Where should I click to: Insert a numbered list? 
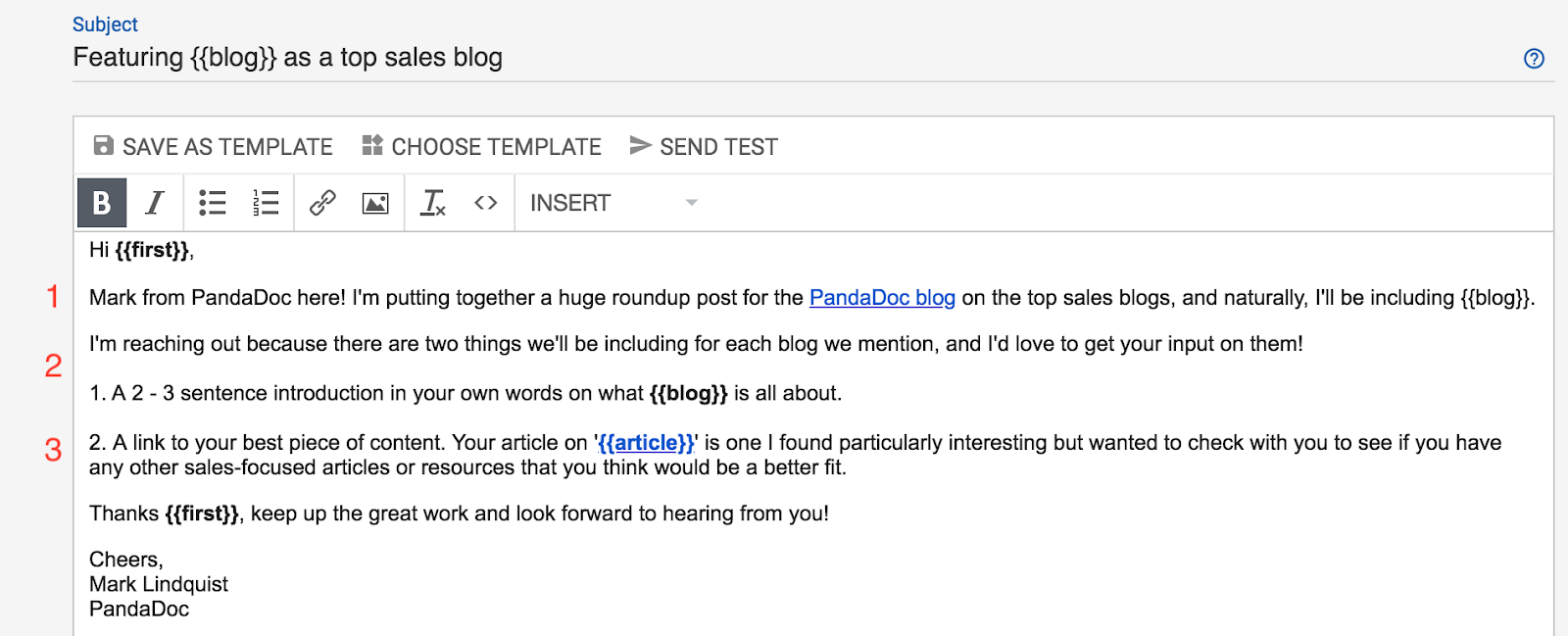pyautogui.click(x=266, y=203)
